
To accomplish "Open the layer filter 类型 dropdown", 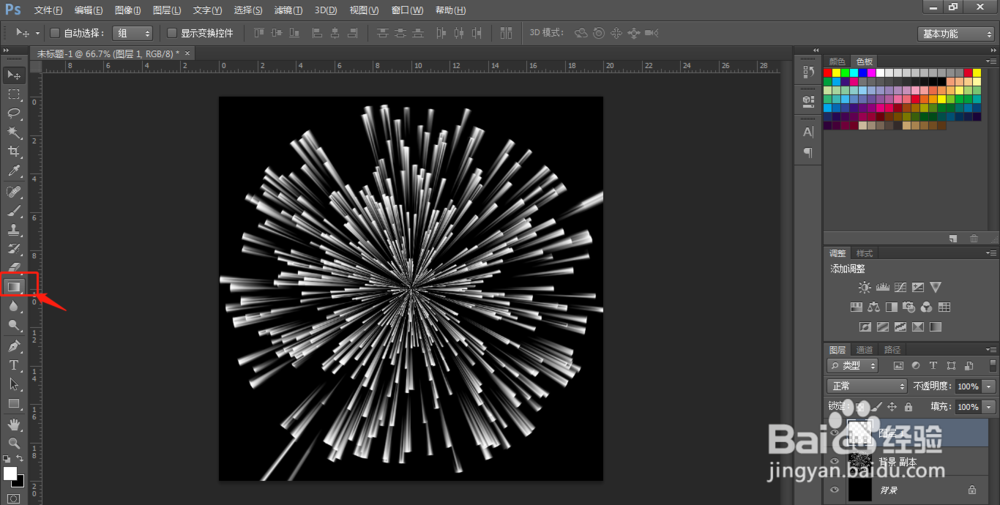I will point(852,366).
